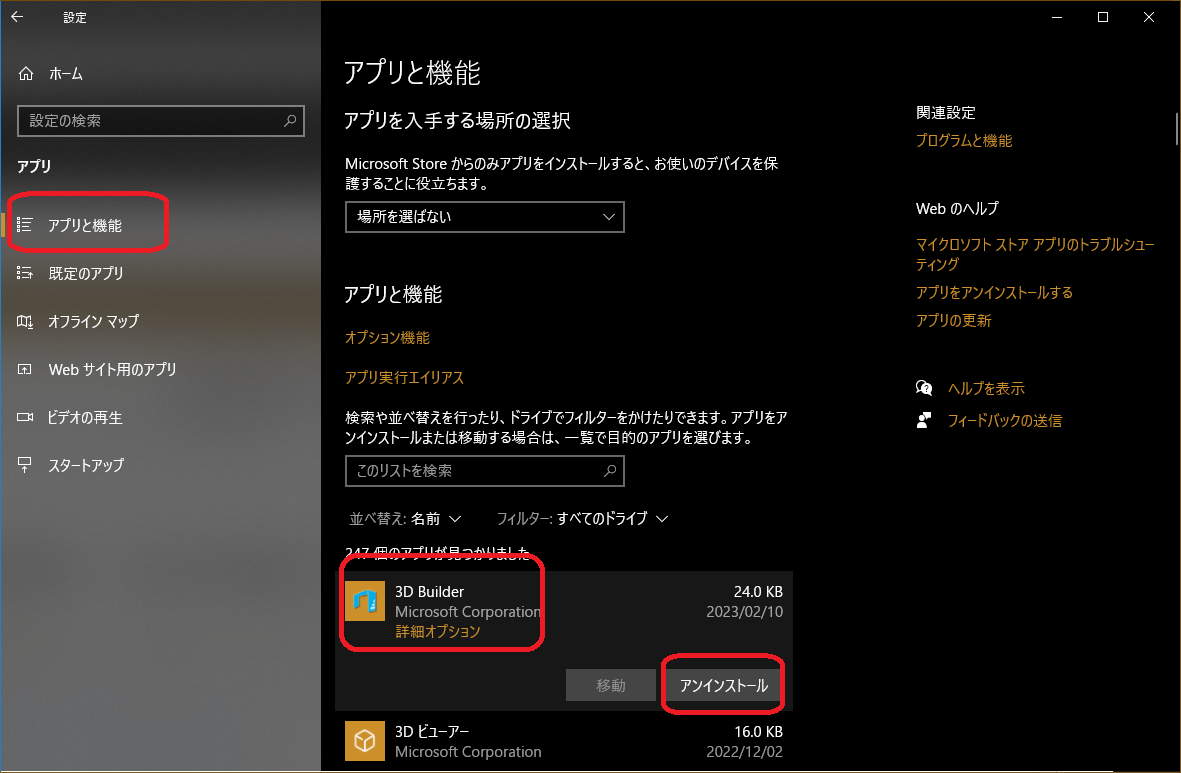Click the 24.0 KB size of 3D Builder
The width and height of the screenshot is (1181, 773).
coord(758,592)
